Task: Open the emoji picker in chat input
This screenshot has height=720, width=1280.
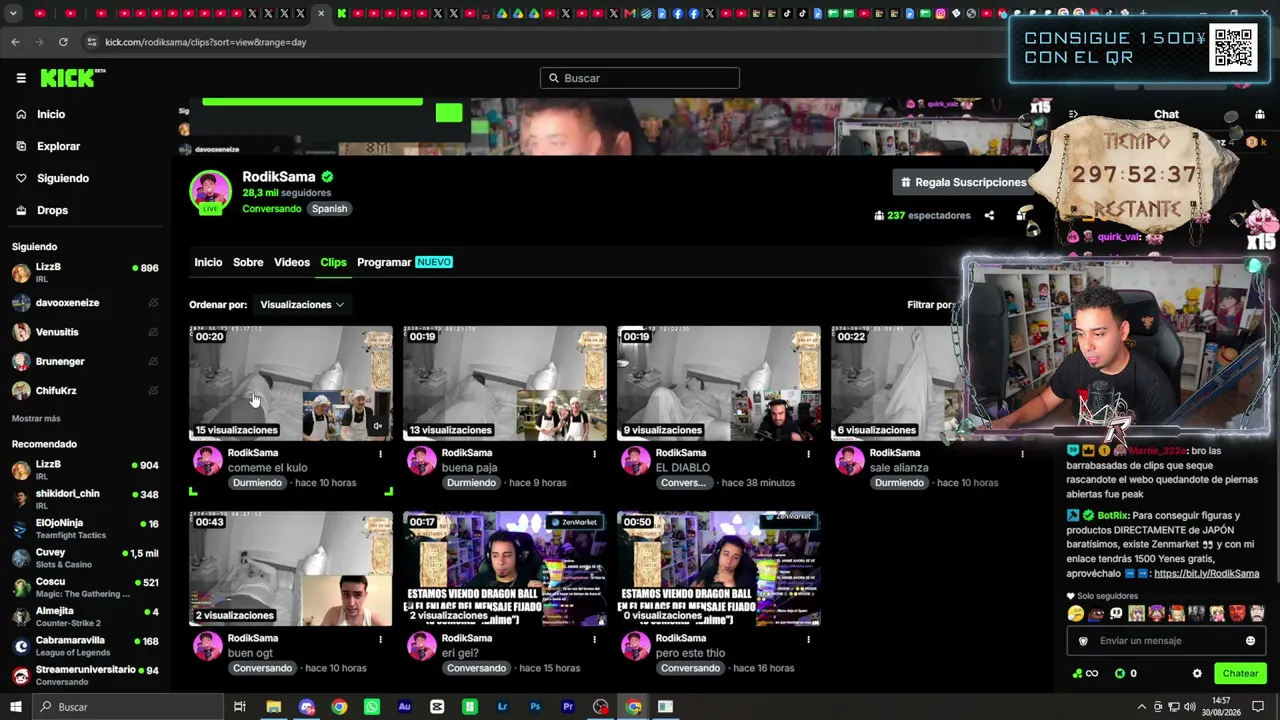Action: [1250, 641]
